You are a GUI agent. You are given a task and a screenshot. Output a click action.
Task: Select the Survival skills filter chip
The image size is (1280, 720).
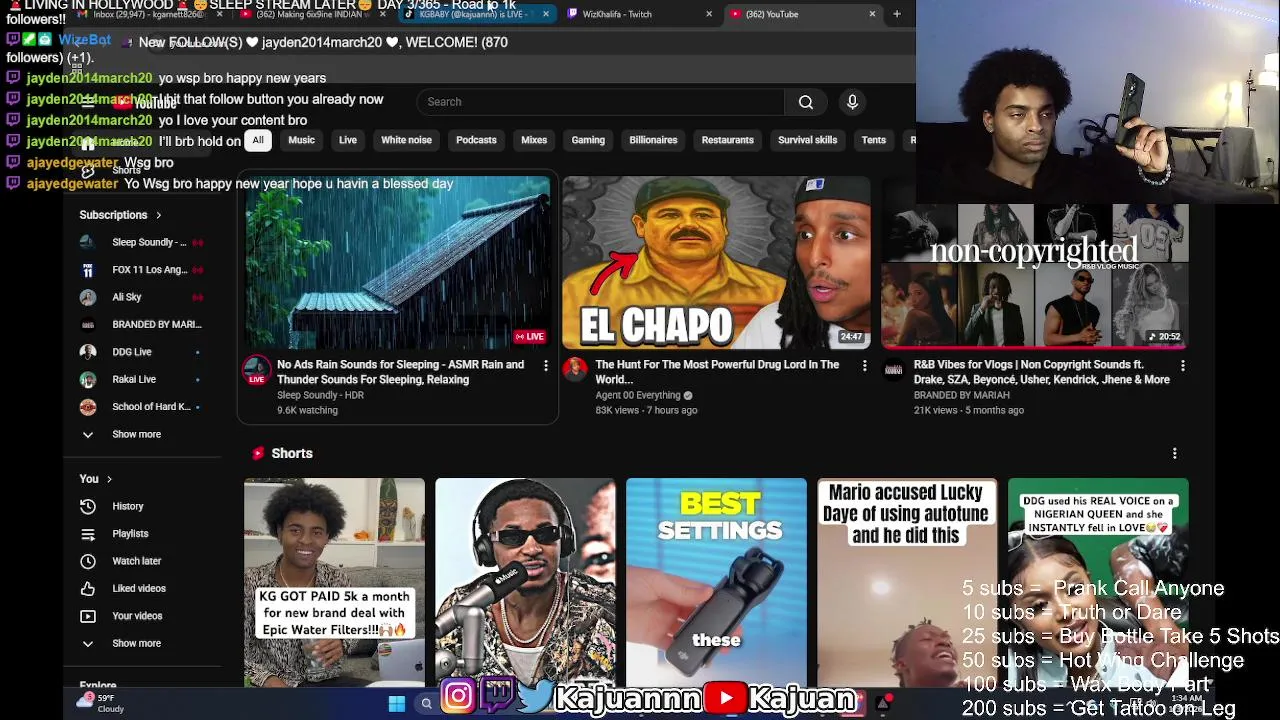(807, 140)
